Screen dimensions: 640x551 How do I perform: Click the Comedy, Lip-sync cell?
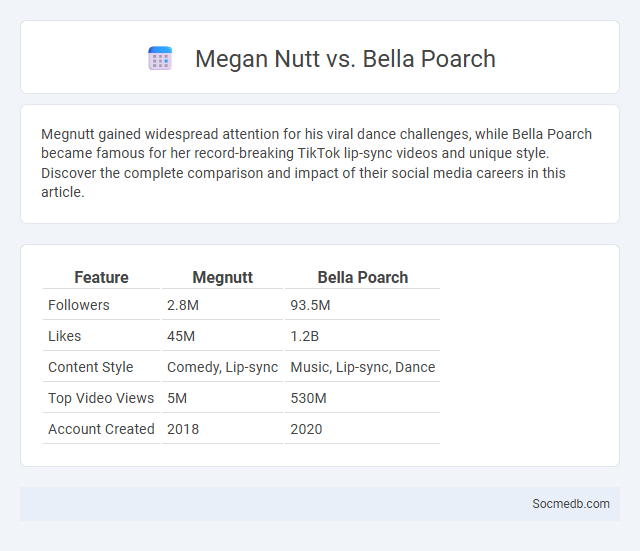pyautogui.click(x=222, y=367)
